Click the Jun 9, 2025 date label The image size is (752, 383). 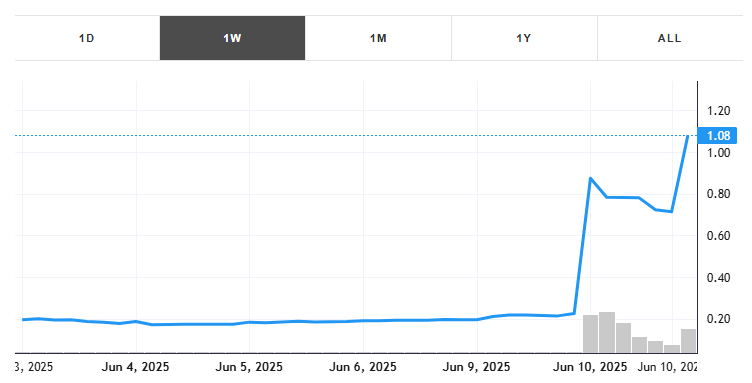(476, 367)
